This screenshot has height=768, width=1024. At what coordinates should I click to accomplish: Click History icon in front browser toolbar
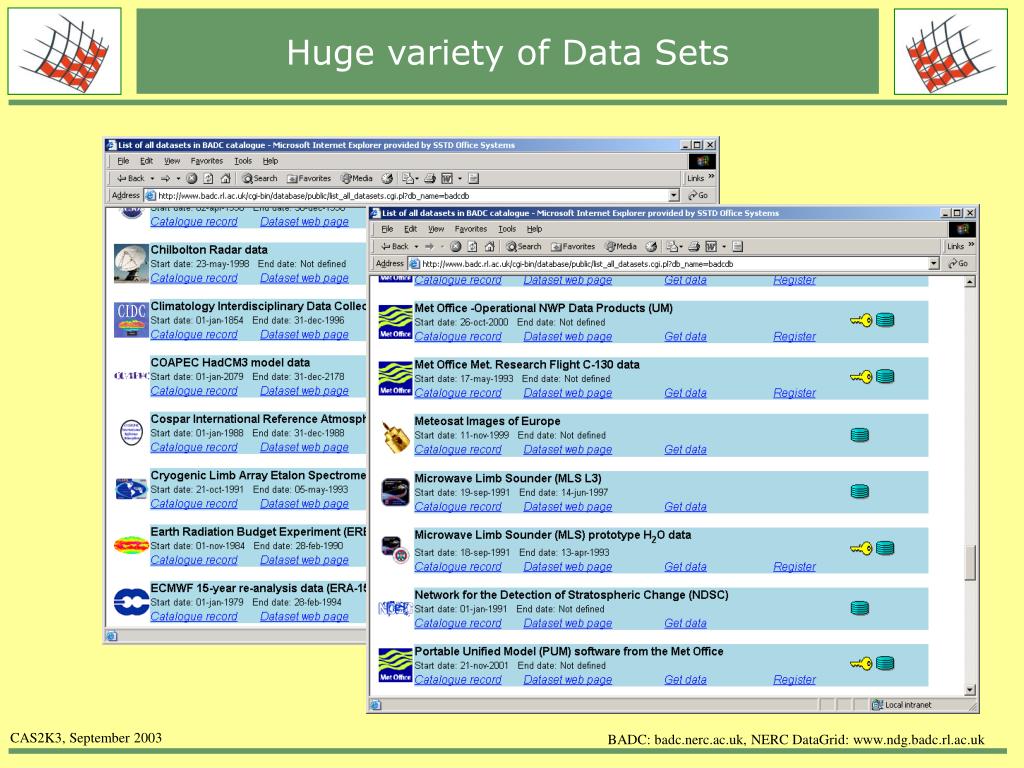coord(651,246)
